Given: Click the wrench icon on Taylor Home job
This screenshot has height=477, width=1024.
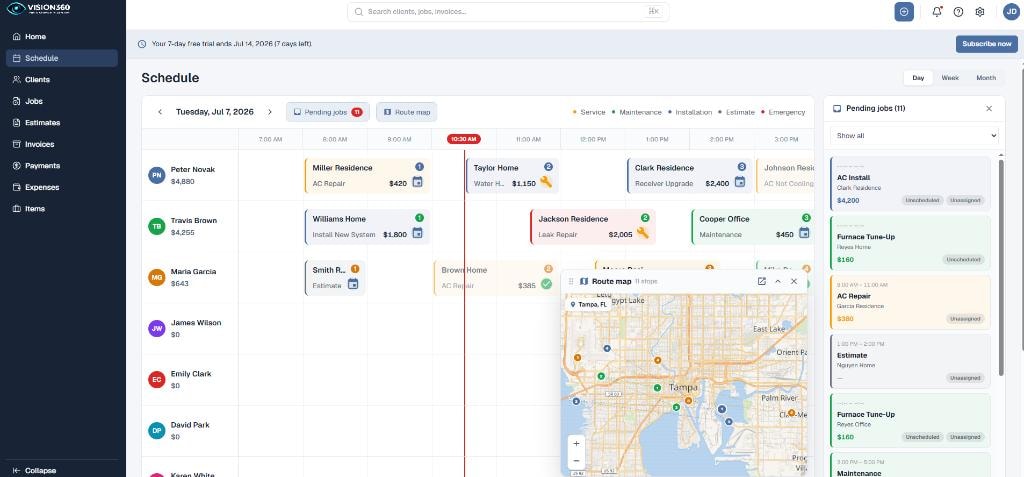Looking at the screenshot, I should click(x=545, y=182).
